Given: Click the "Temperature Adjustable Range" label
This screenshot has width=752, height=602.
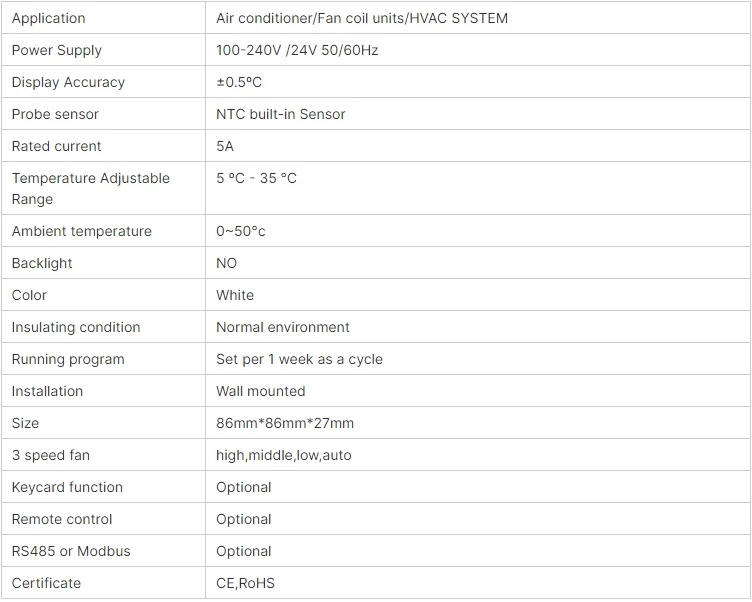Looking at the screenshot, I should [90, 188].
